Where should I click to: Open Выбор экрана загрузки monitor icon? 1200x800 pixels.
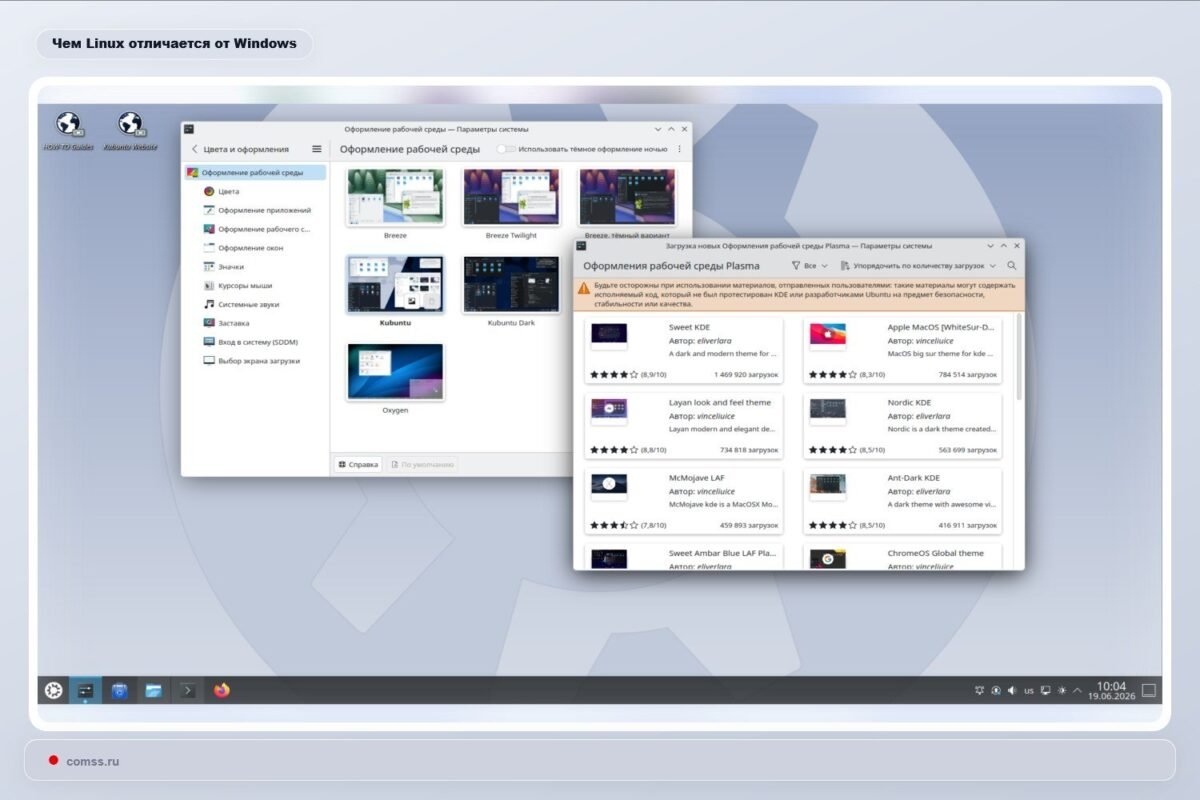(208, 361)
